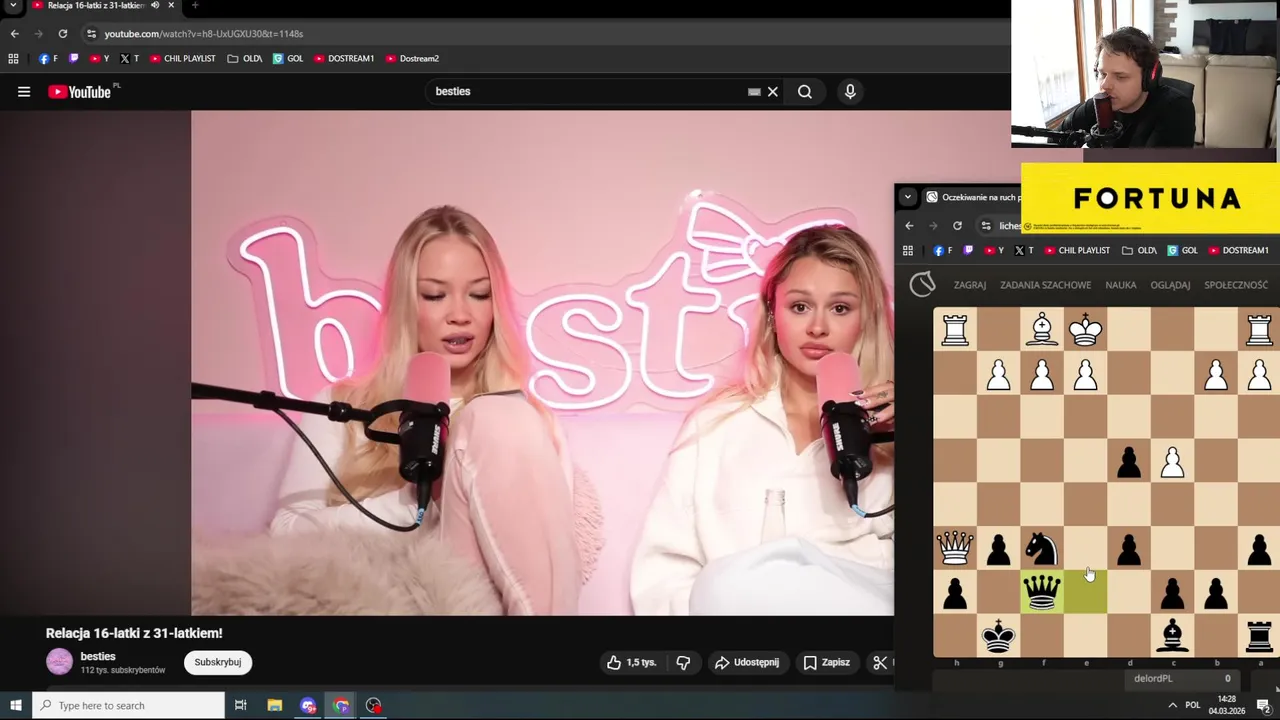This screenshot has height=720, width=1280.
Task: Open notification center in system tray
Action: 1264,706
